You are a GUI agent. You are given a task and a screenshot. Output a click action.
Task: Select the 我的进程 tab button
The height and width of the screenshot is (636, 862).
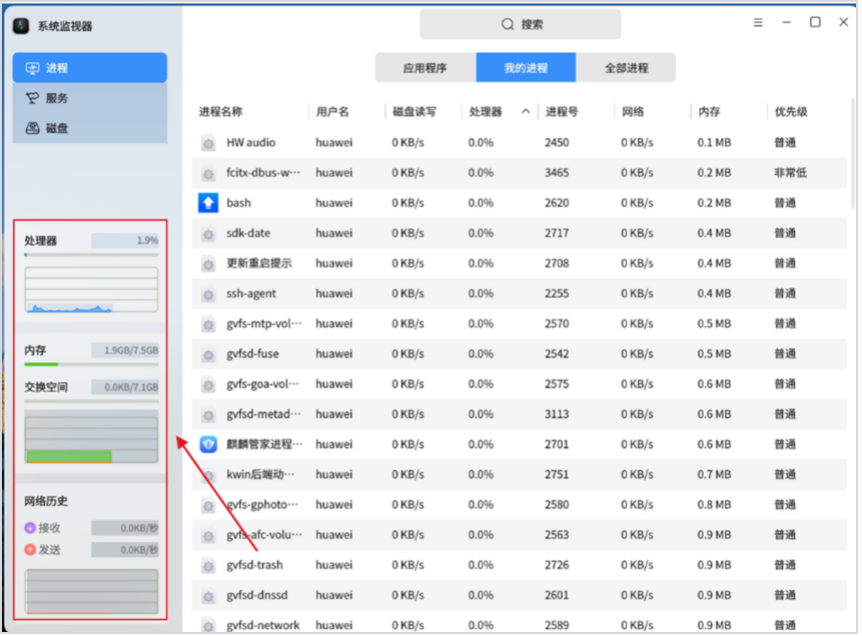click(525, 68)
